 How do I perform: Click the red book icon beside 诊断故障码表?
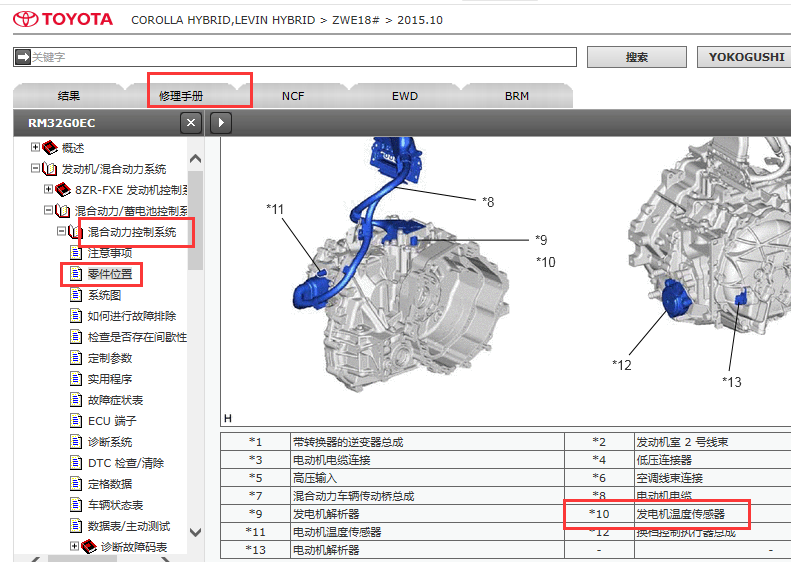(x=89, y=546)
